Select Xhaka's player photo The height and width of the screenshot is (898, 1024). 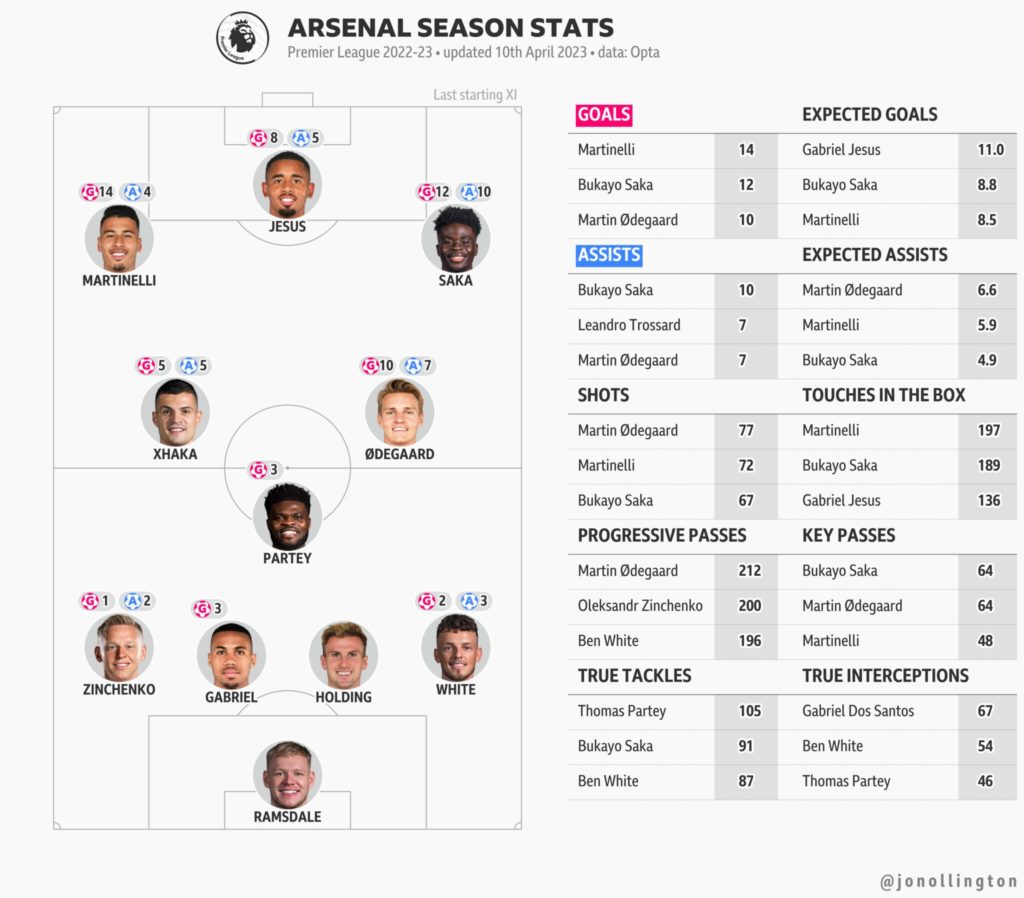(175, 412)
